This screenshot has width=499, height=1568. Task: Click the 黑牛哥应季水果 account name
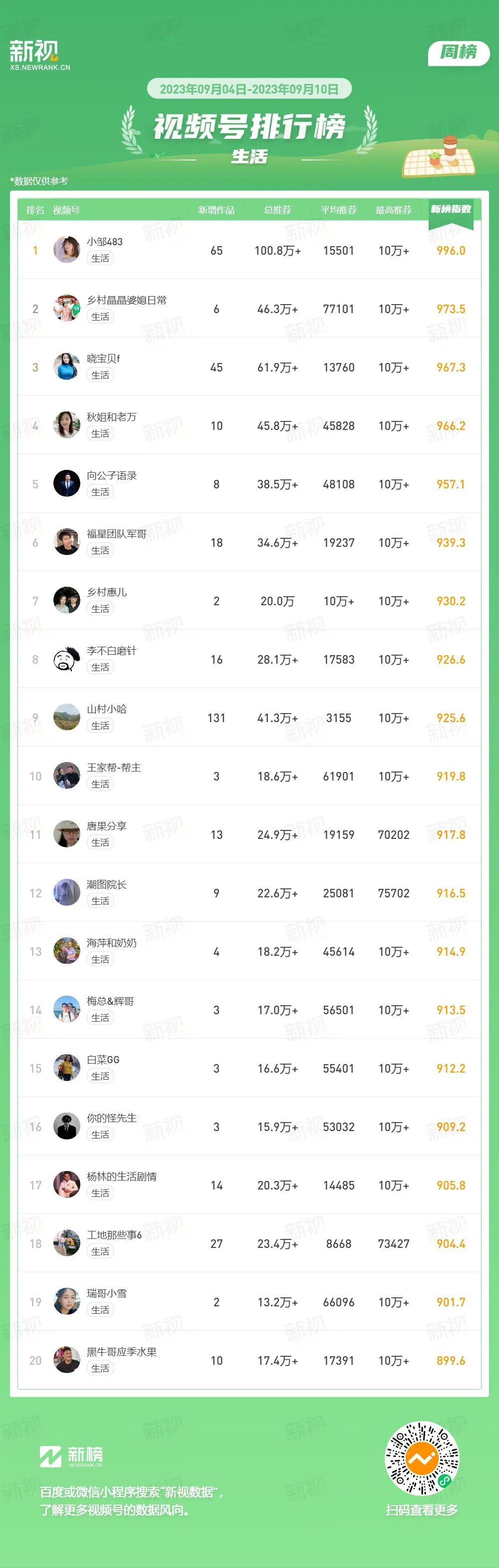click(x=122, y=1352)
